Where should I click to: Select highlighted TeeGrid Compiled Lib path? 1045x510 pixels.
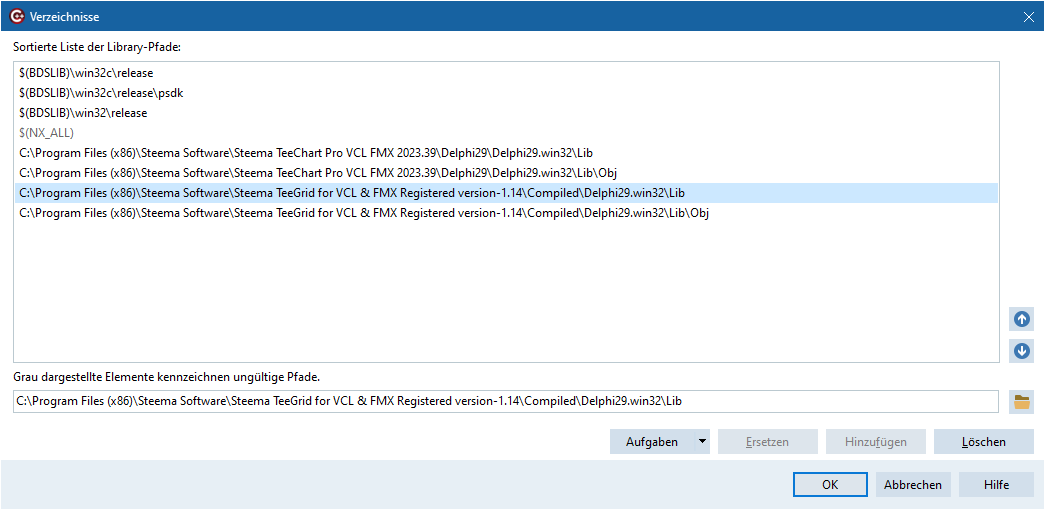click(506, 193)
